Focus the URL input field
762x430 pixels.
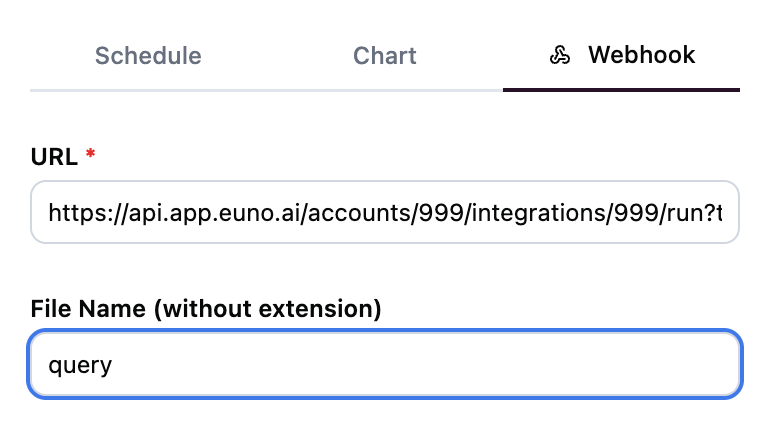(x=385, y=212)
